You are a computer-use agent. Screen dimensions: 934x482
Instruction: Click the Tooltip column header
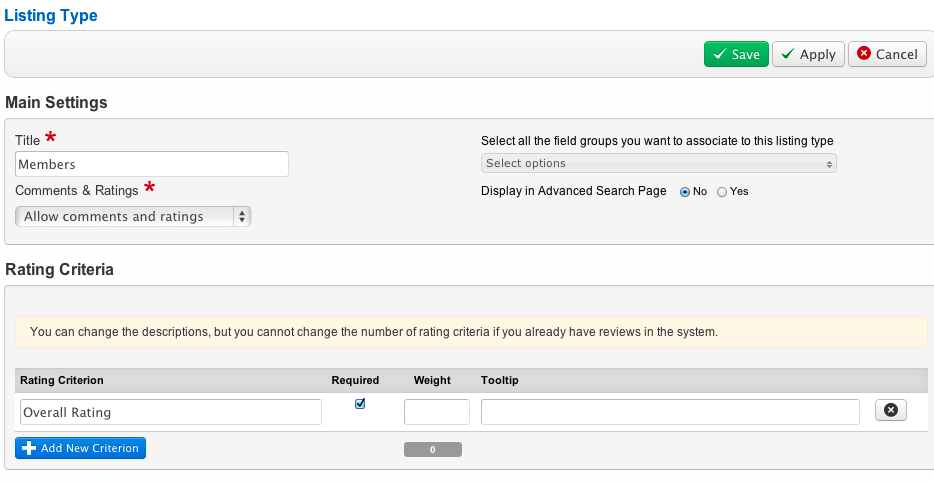pyautogui.click(x=499, y=380)
